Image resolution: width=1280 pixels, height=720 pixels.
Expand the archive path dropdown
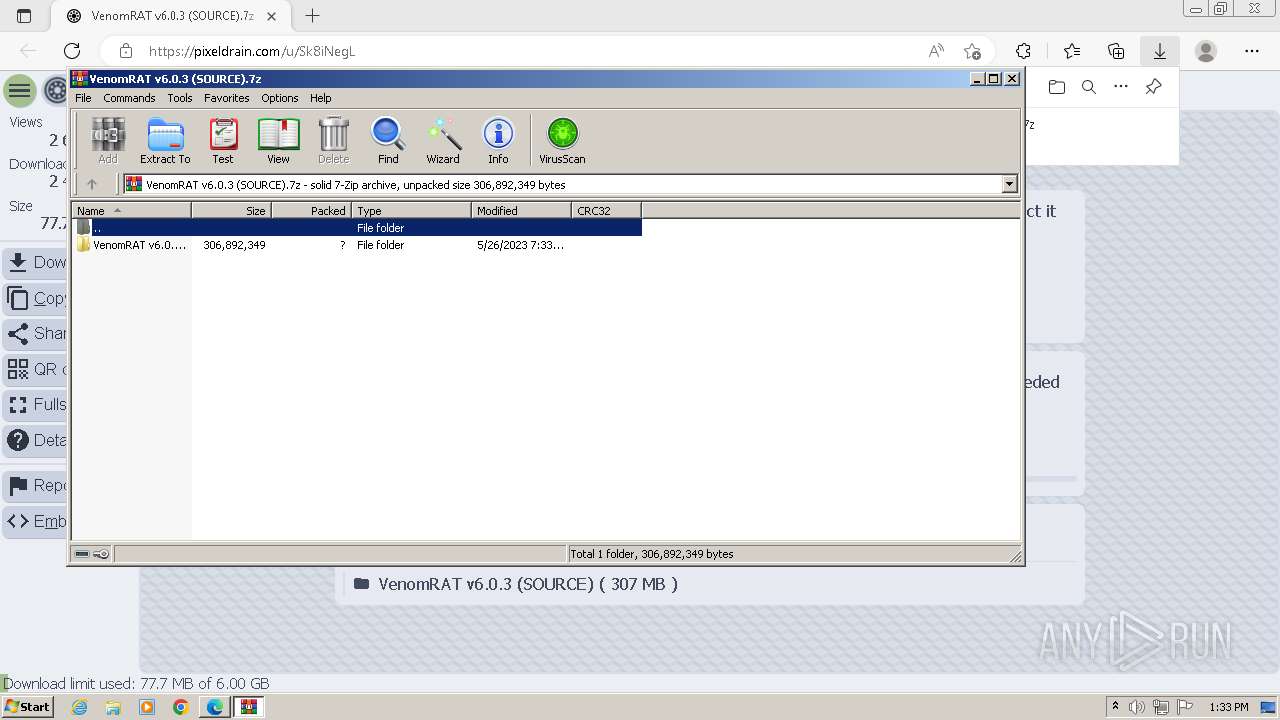tap(1009, 184)
